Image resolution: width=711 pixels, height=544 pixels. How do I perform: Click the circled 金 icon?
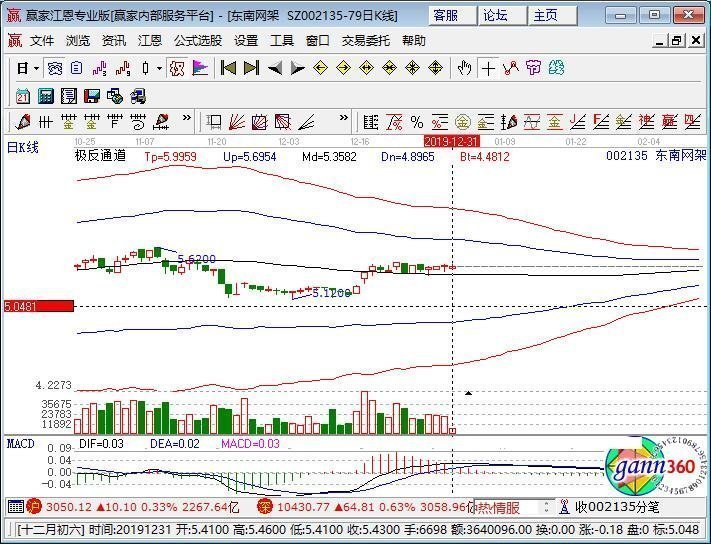[463, 122]
